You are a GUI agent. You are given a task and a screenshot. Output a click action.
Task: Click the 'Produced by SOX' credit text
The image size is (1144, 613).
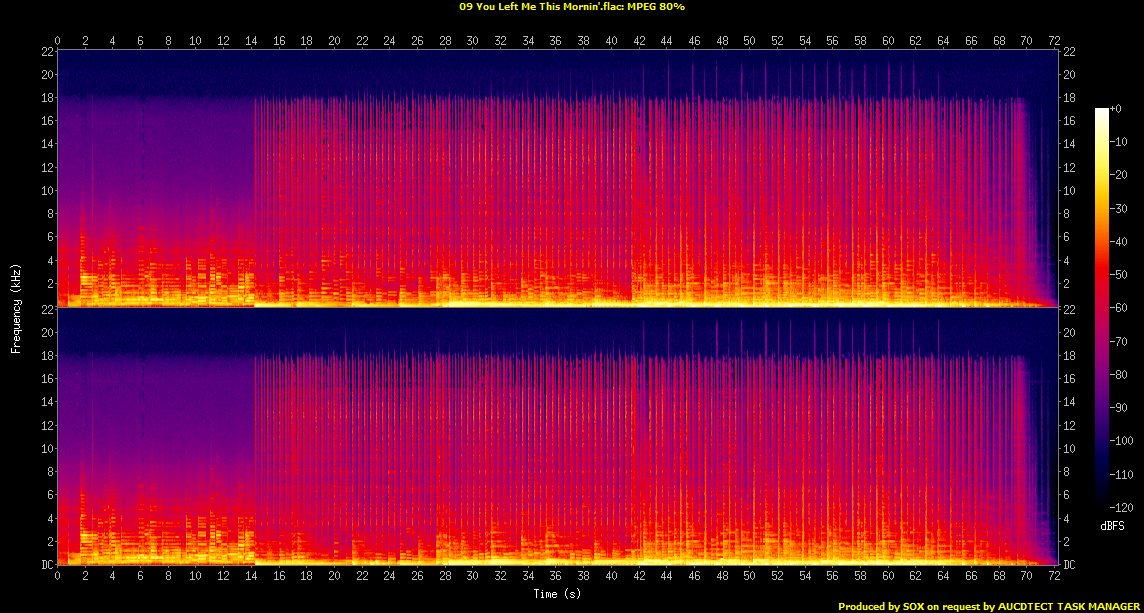[x=879, y=606]
